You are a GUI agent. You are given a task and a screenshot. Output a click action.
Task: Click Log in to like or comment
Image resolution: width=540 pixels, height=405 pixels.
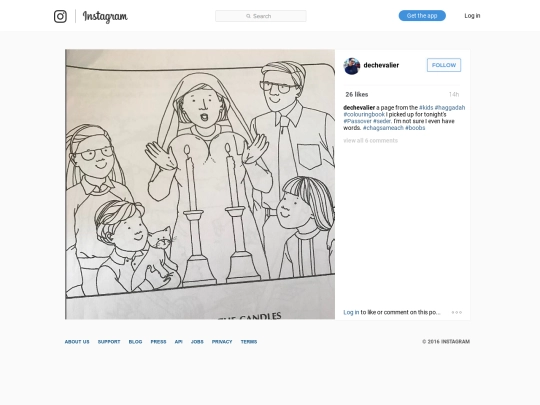click(351, 312)
